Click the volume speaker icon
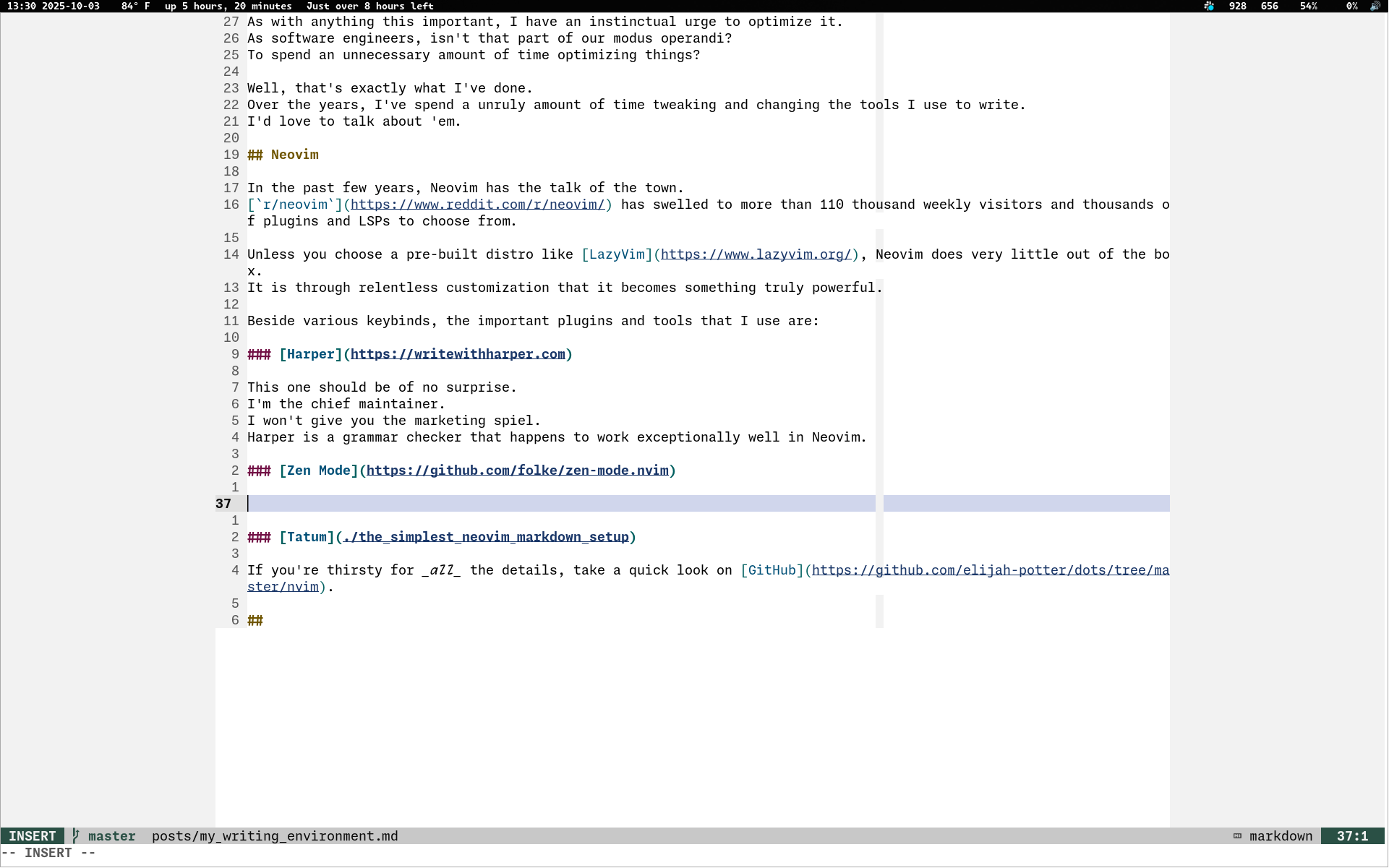This screenshot has width=1389, height=868. click(x=1375, y=6)
